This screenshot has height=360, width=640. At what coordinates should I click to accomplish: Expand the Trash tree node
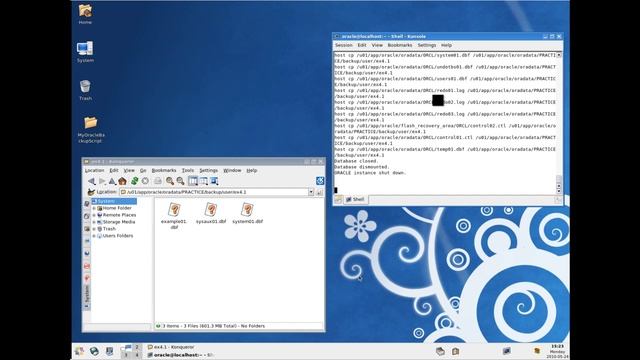click(x=94, y=229)
